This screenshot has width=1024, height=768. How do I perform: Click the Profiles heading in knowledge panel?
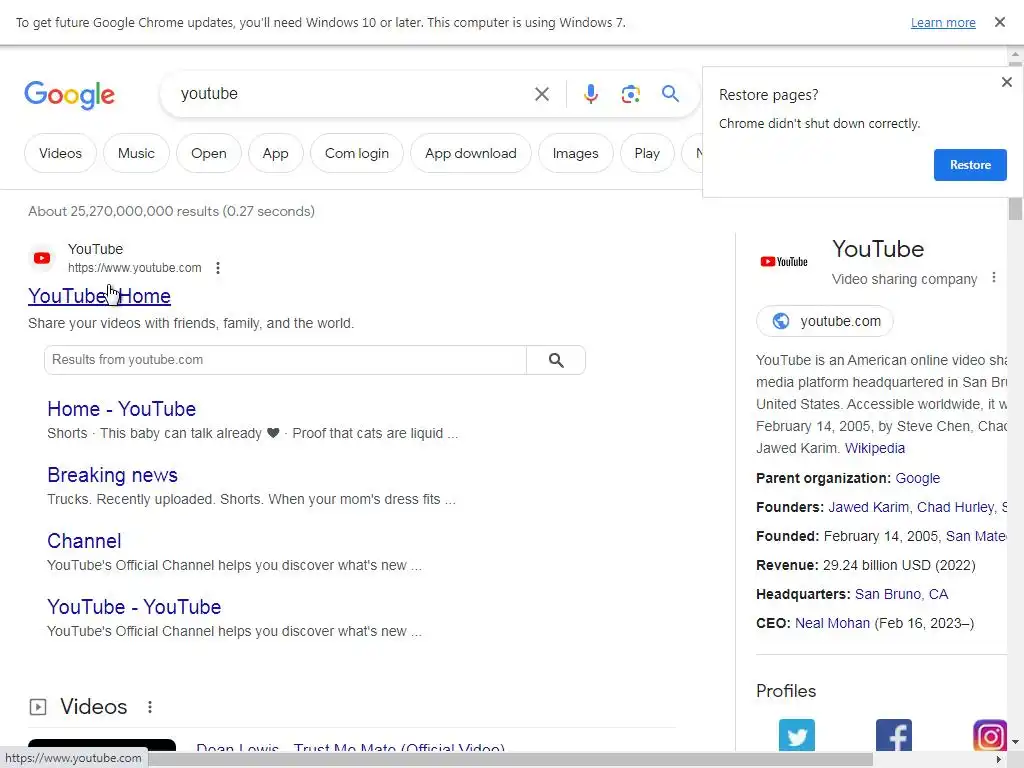(786, 691)
